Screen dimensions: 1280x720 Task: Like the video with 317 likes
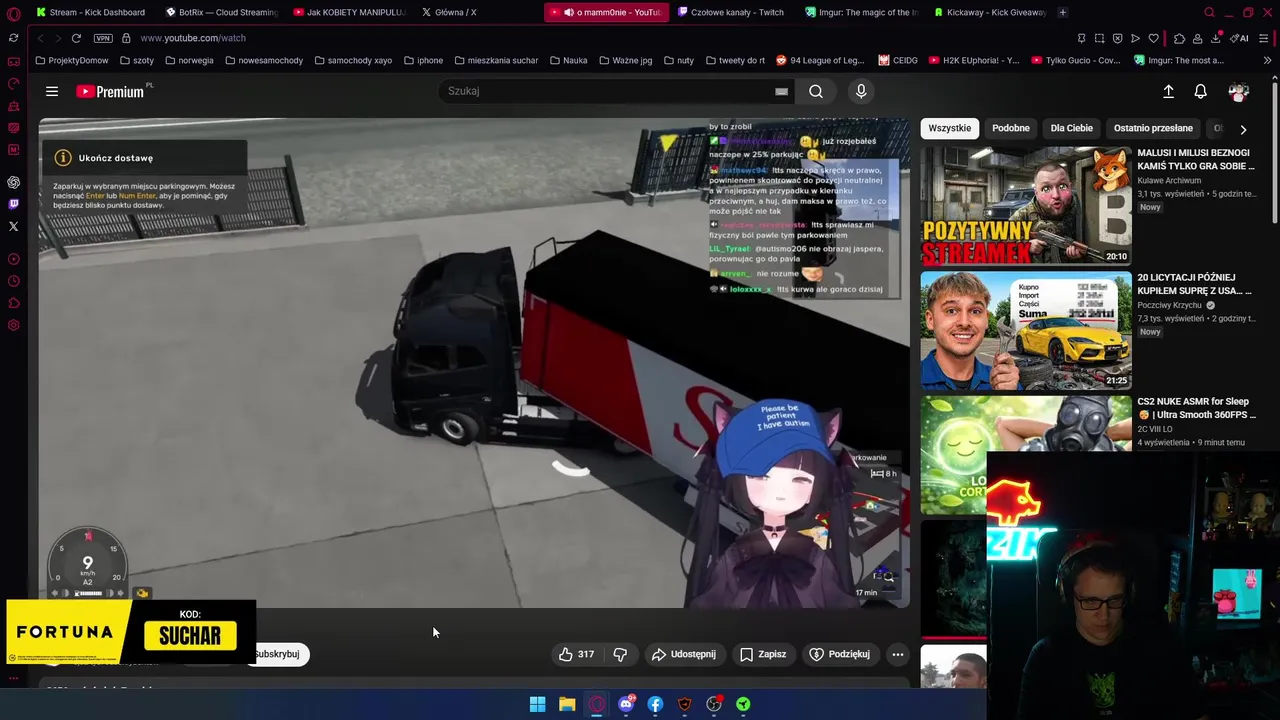pos(576,654)
